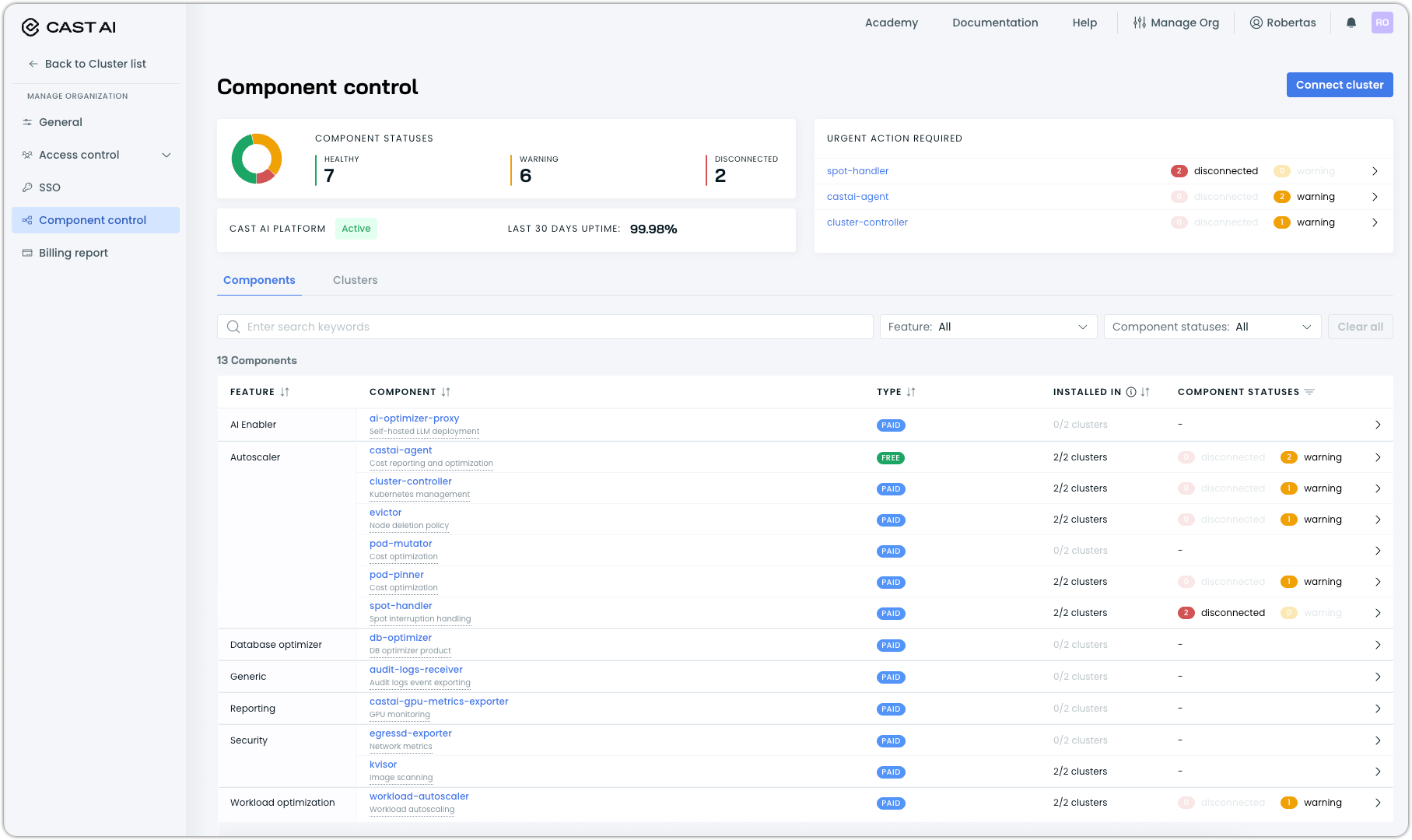Open Documentation in the top navigation
Screen dimensions: 1412x840
995,23
